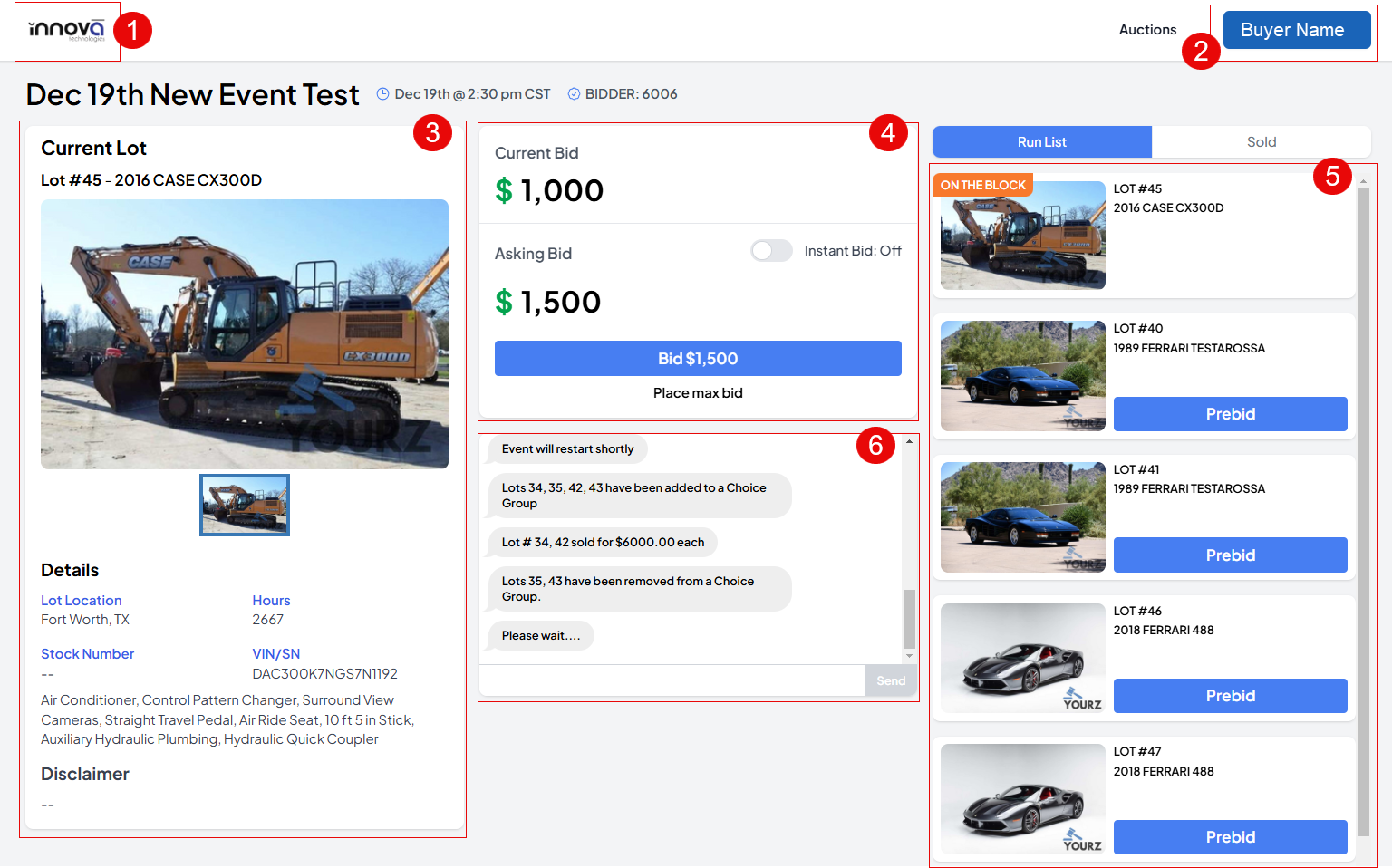Select the small excavator thumbnail under main photo
Viewport: 1392px width, 868px height.
[245, 506]
